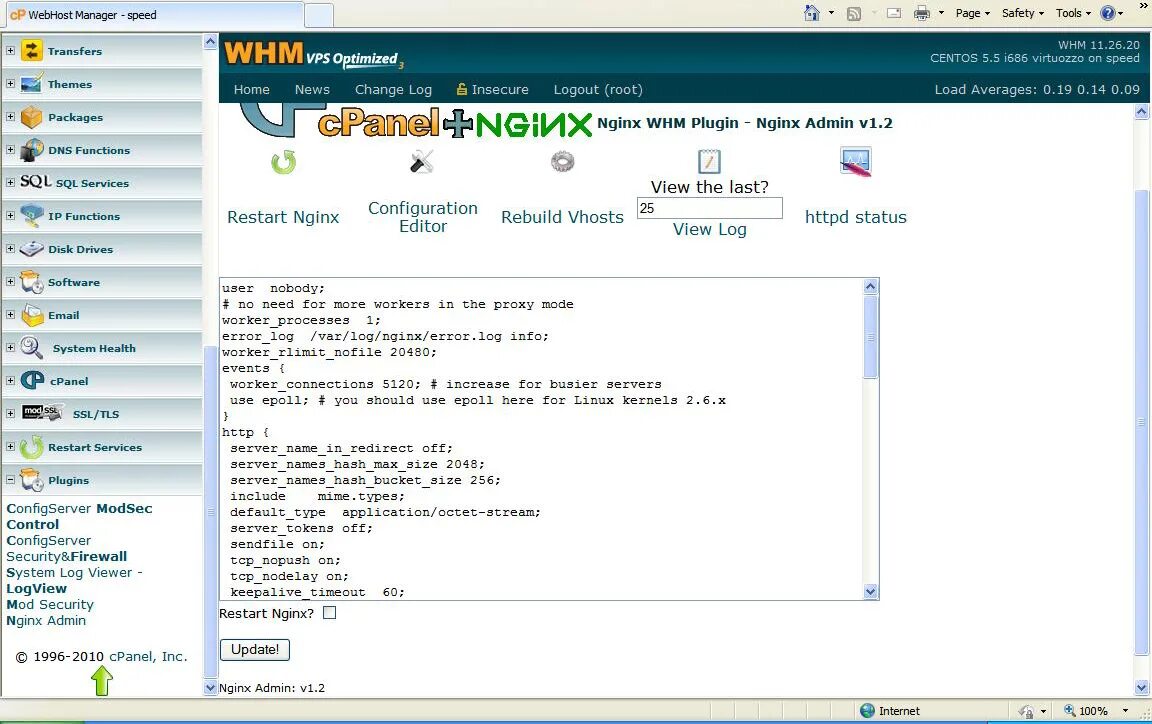
Task: Click the browser Print icon
Action: pos(921,12)
